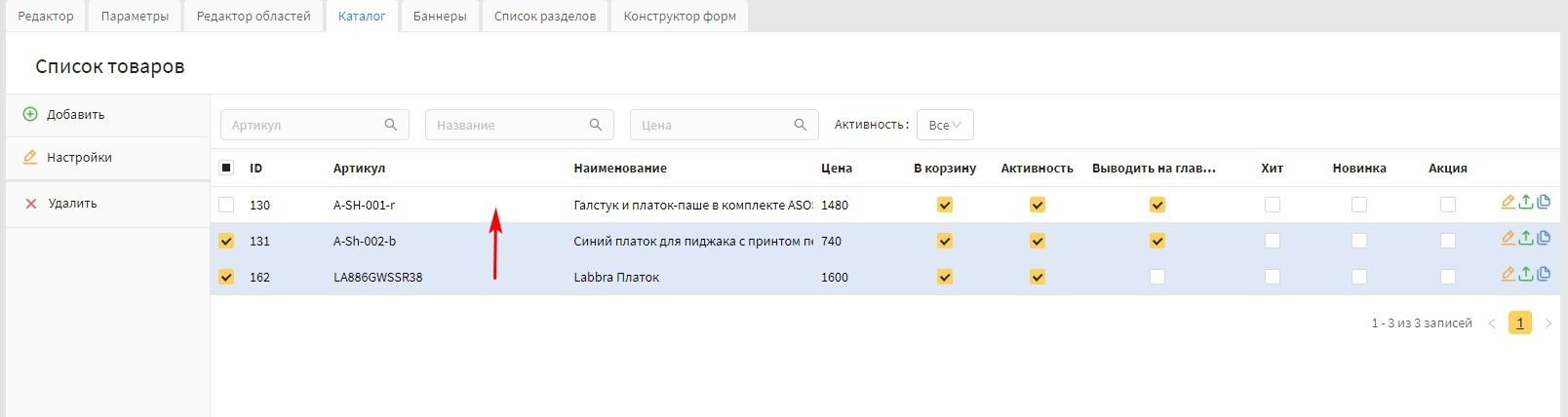Click the copy icon for product 130
The width and height of the screenshot is (1568, 417).
1544,203
